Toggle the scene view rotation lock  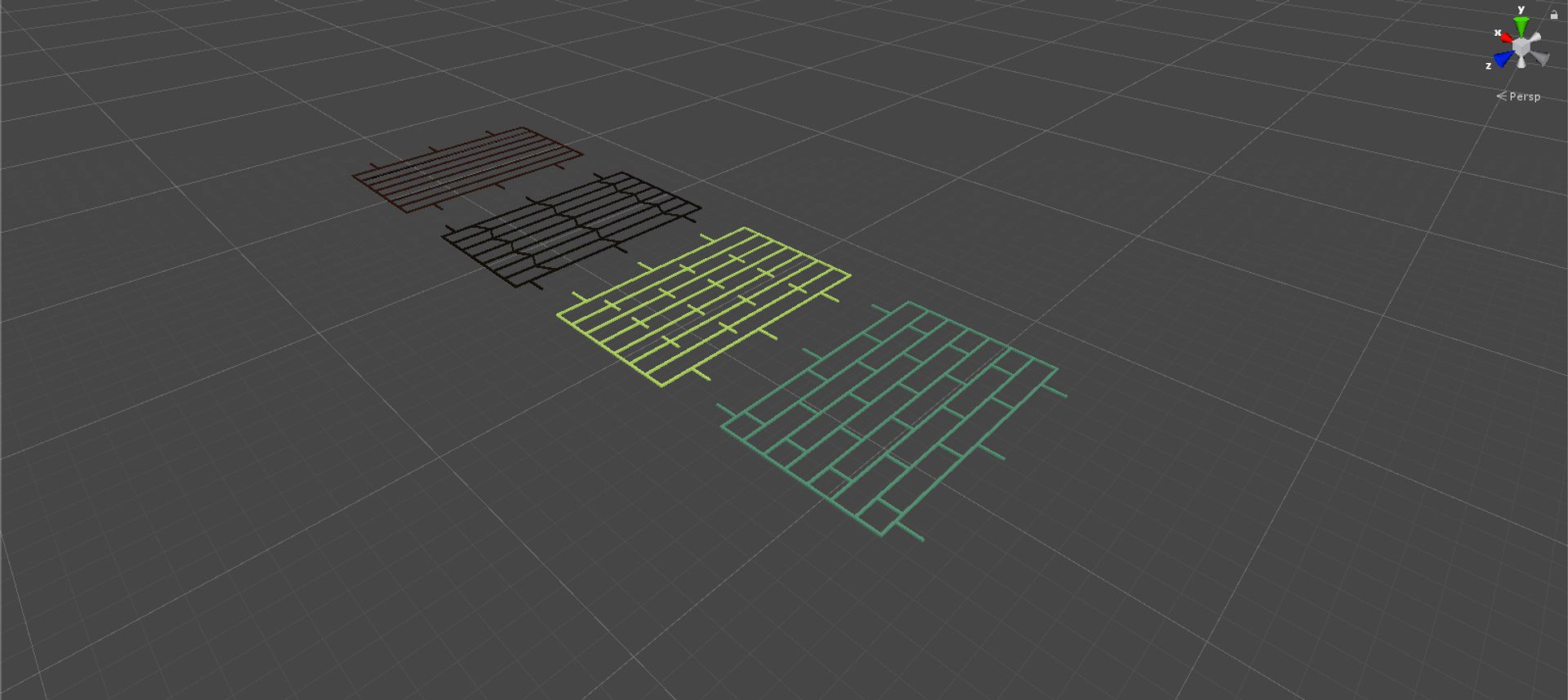coord(1553,15)
